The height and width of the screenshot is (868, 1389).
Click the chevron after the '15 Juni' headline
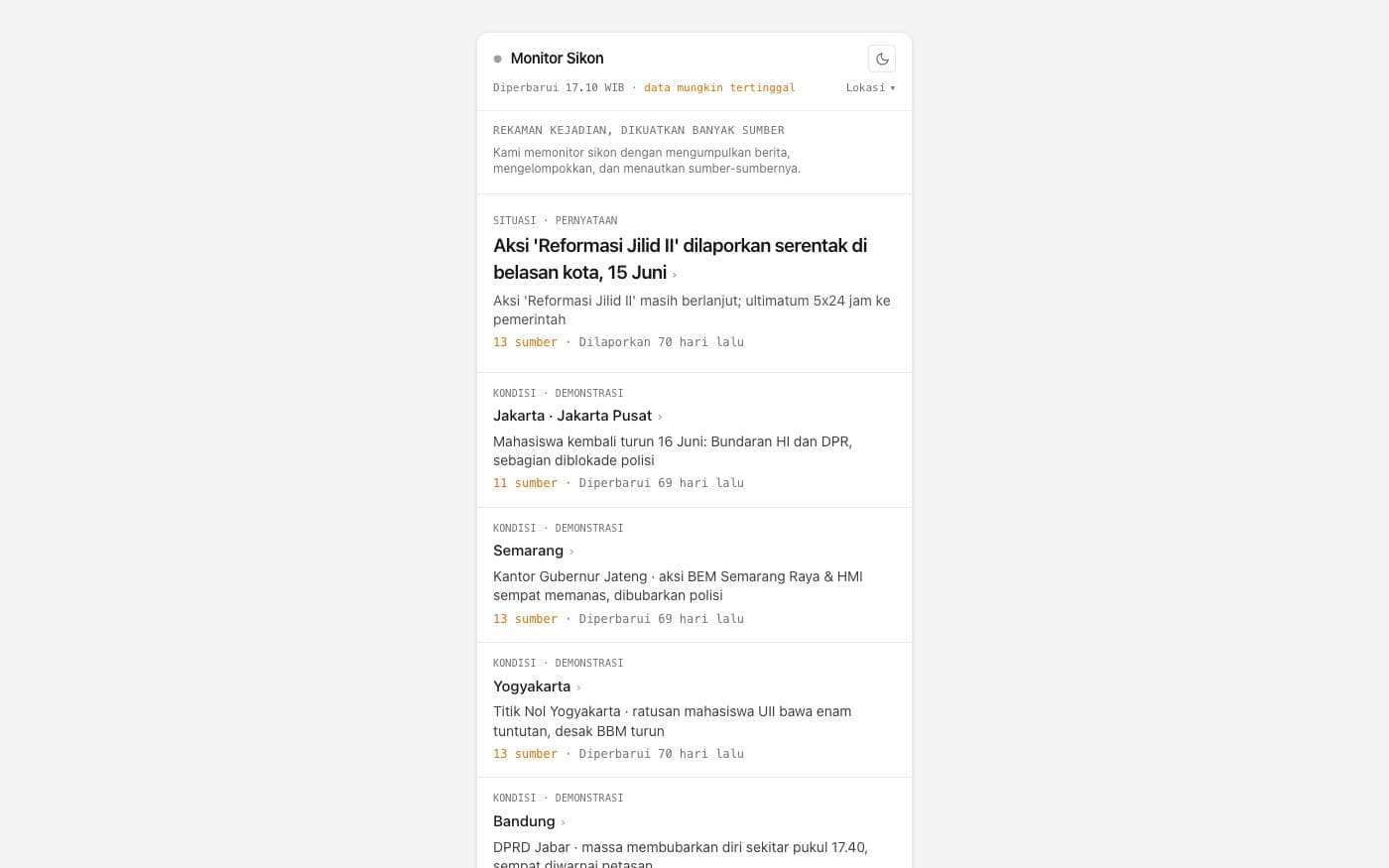click(675, 275)
